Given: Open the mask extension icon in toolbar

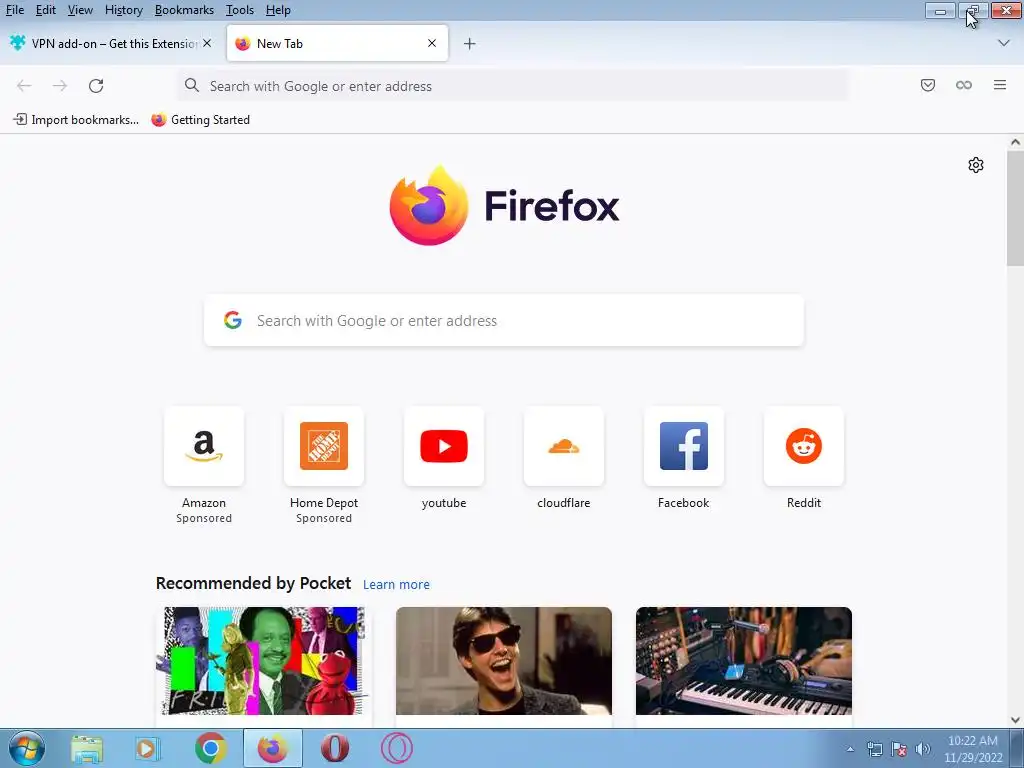Looking at the screenshot, I should pos(964,85).
